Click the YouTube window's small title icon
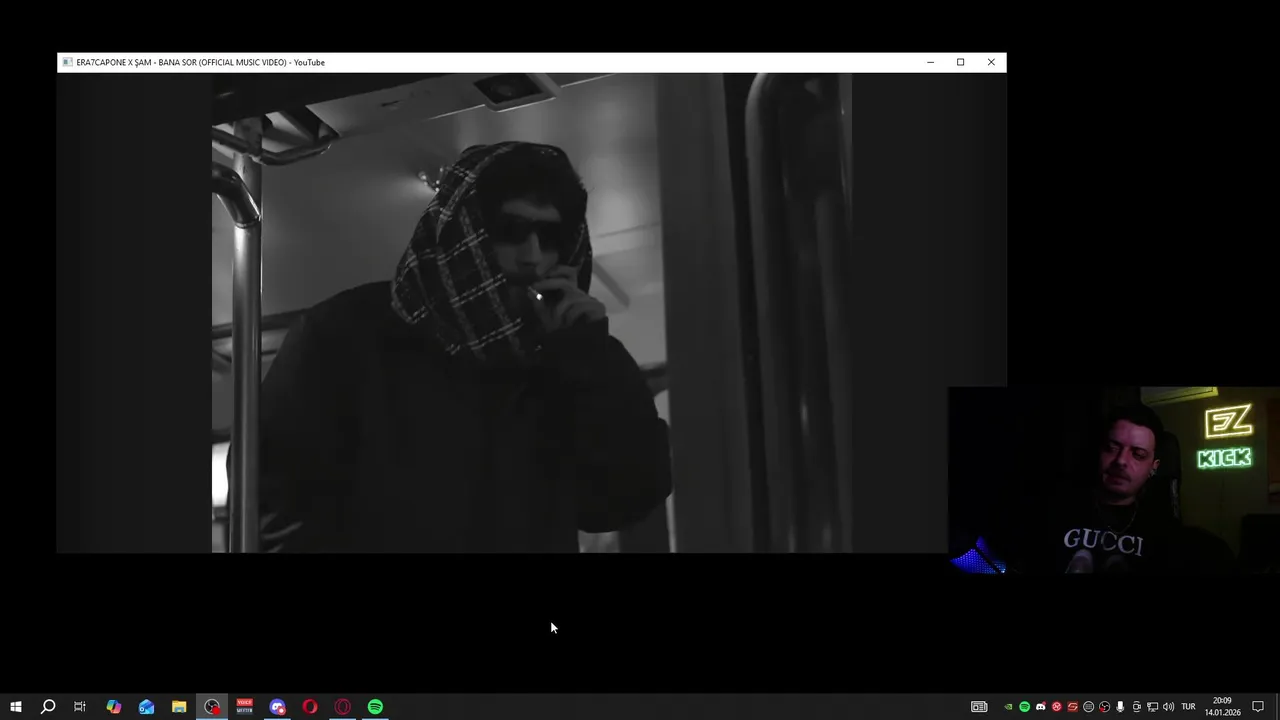The height and width of the screenshot is (720, 1280). click(x=67, y=62)
